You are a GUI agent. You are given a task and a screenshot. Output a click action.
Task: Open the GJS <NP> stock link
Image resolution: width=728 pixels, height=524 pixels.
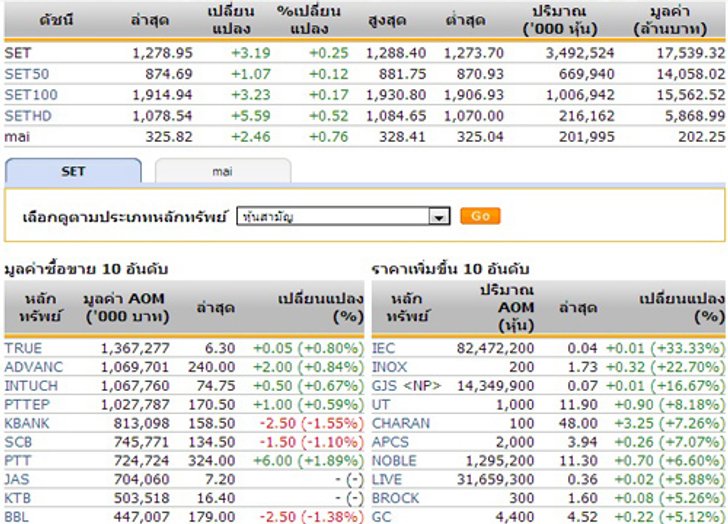pos(406,386)
